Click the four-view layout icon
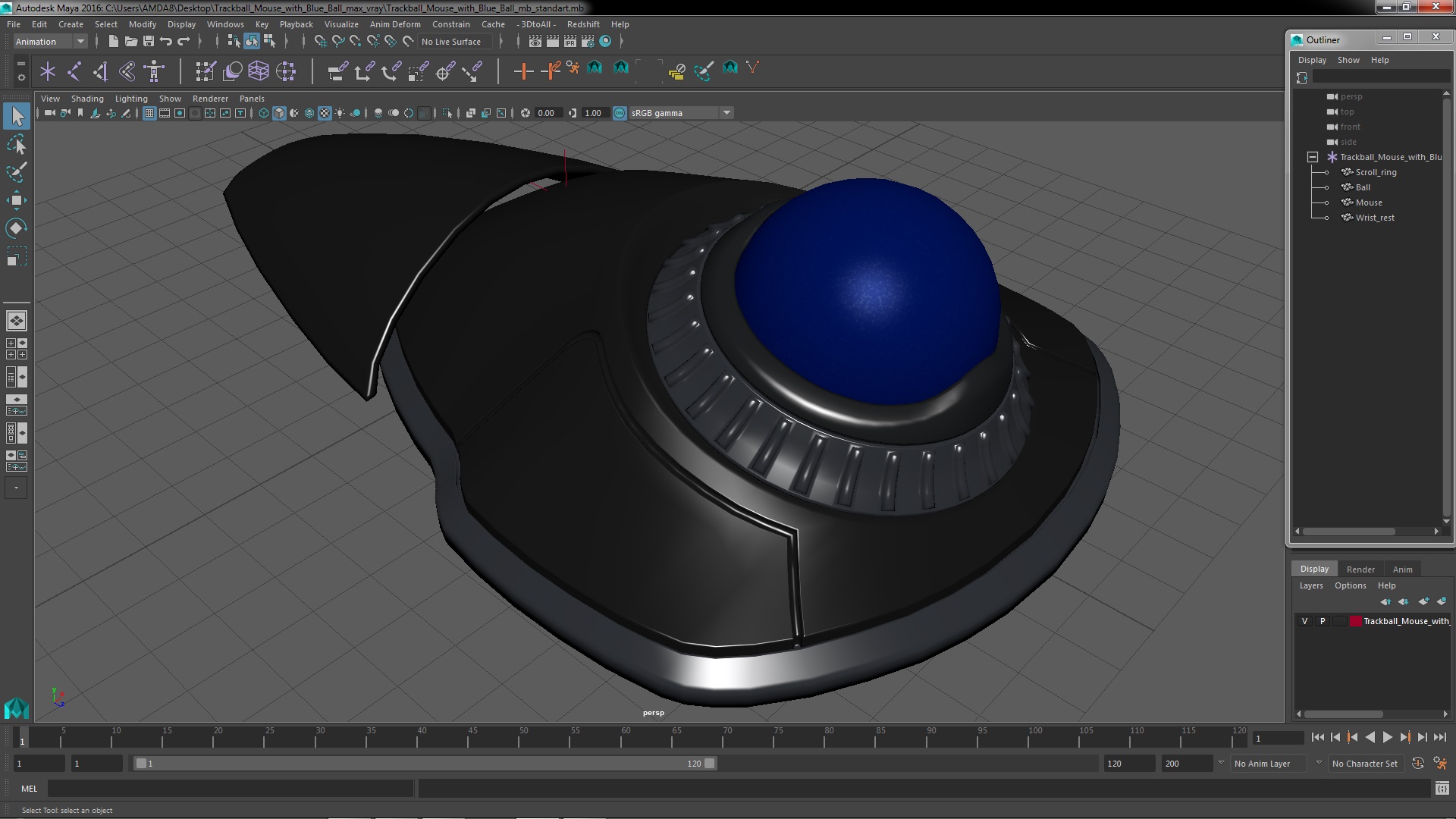This screenshot has width=1456, height=819. point(17,349)
